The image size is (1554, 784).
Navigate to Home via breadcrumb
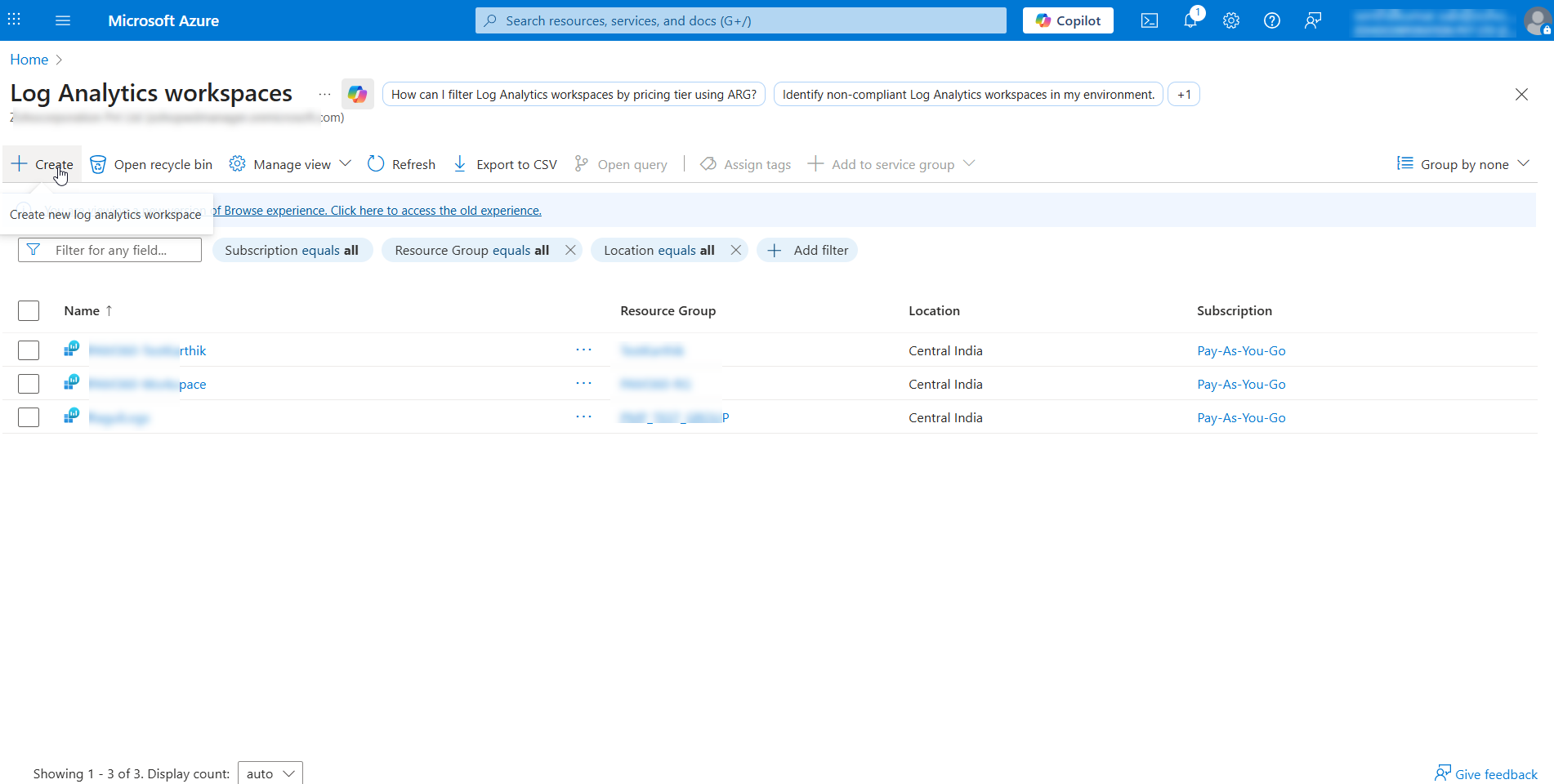click(x=29, y=59)
